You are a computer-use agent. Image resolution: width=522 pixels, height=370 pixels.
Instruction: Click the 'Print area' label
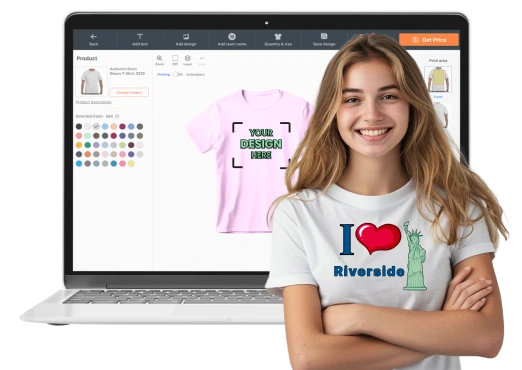coord(438,61)
